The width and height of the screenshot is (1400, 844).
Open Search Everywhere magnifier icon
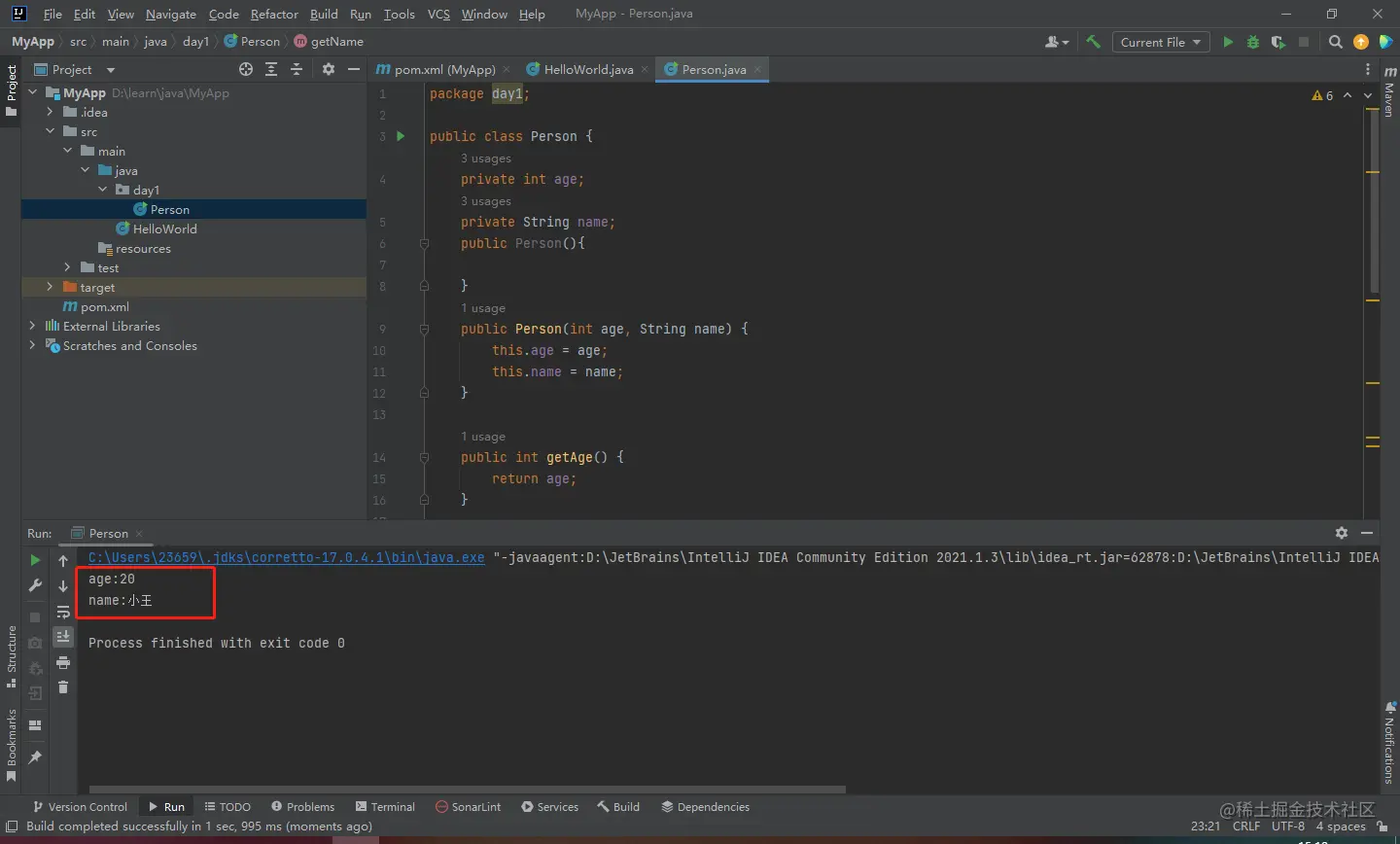click(x=1336, y=42)
